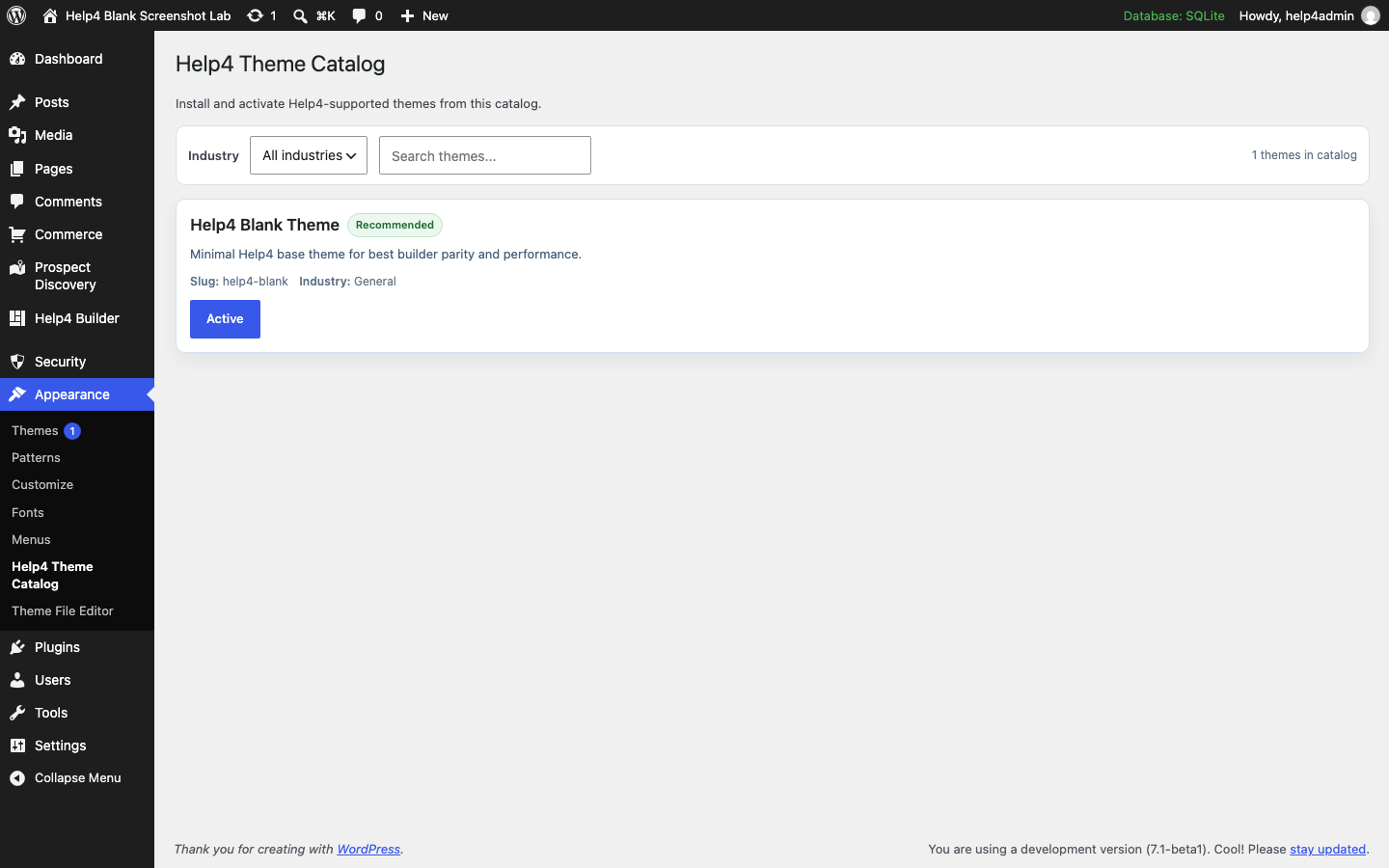Click the Prospect Discovery icon

point(17,267)
